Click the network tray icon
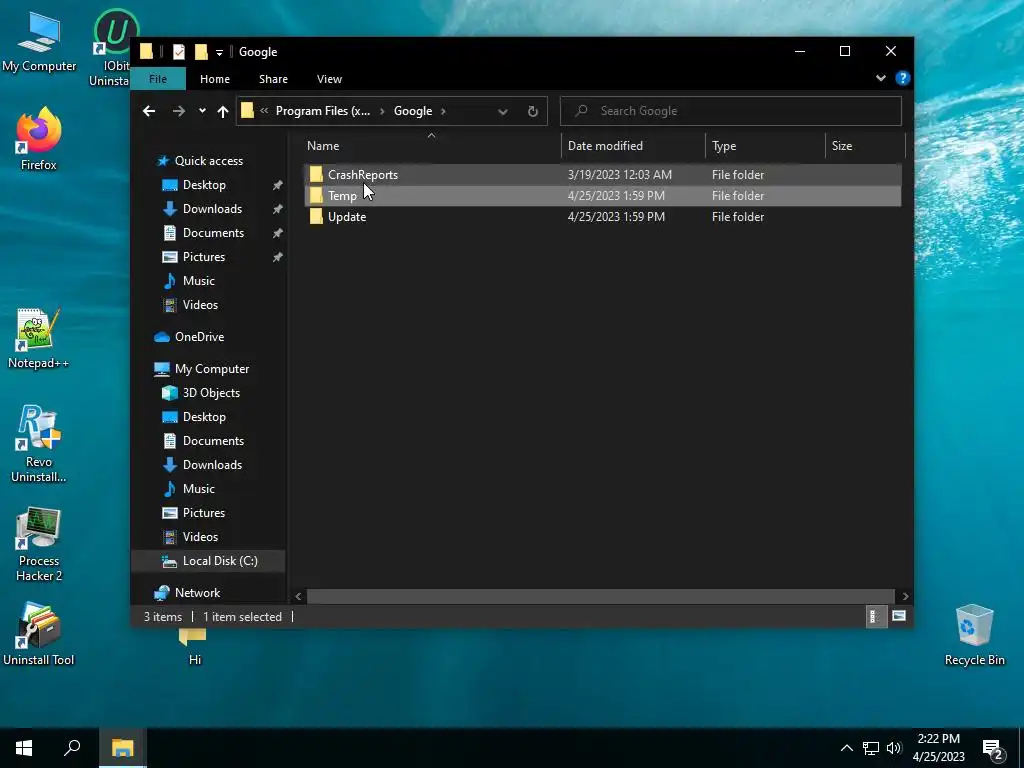 pyautogui.click(x=871, y=748)
